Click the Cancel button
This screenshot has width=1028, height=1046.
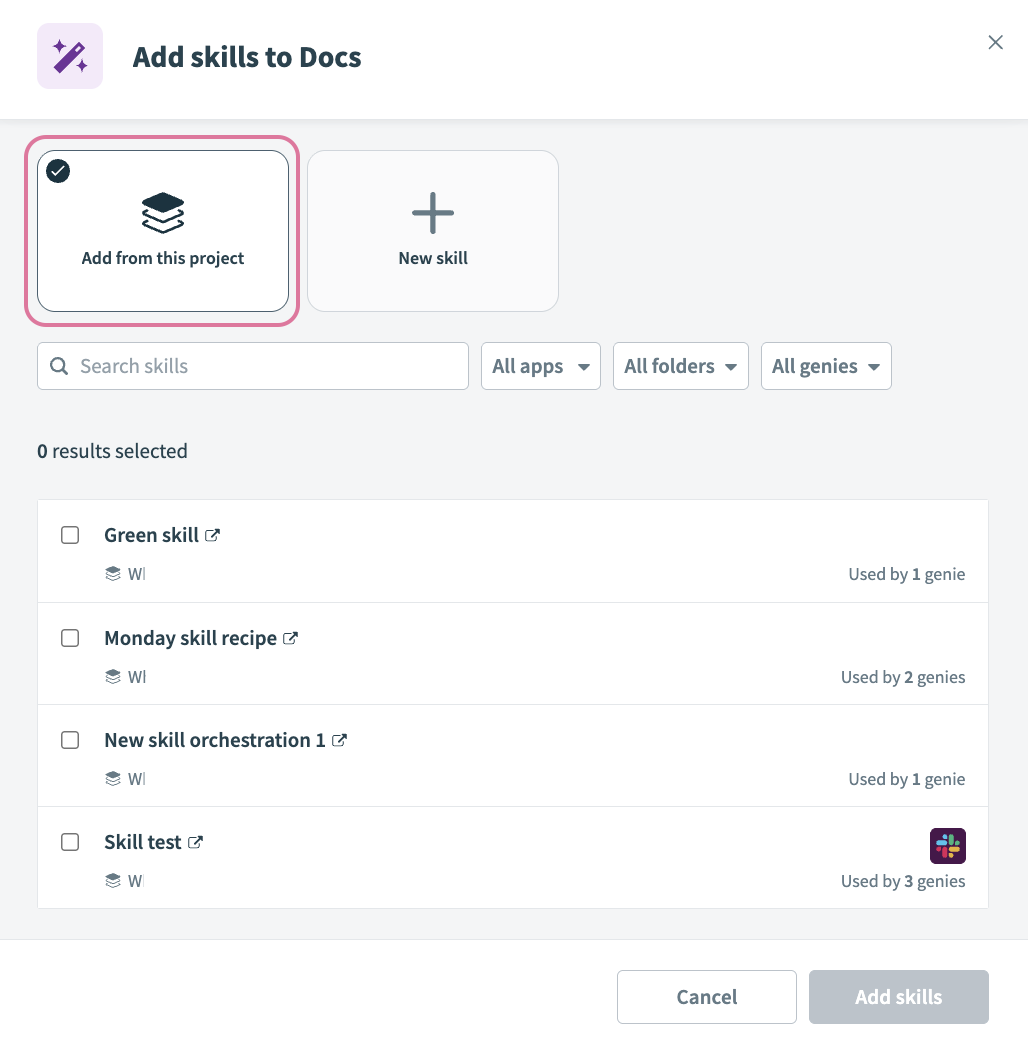tap(706, 996)
